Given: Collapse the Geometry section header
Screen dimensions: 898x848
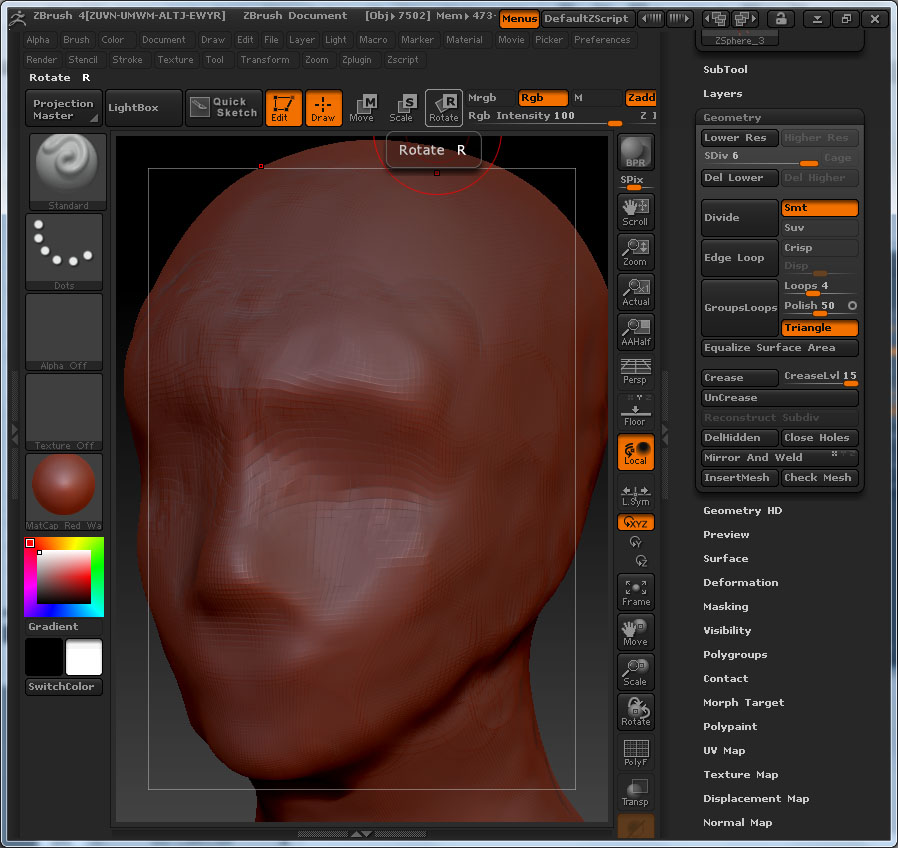Looking at the screenshot, I should pos(732,118).
